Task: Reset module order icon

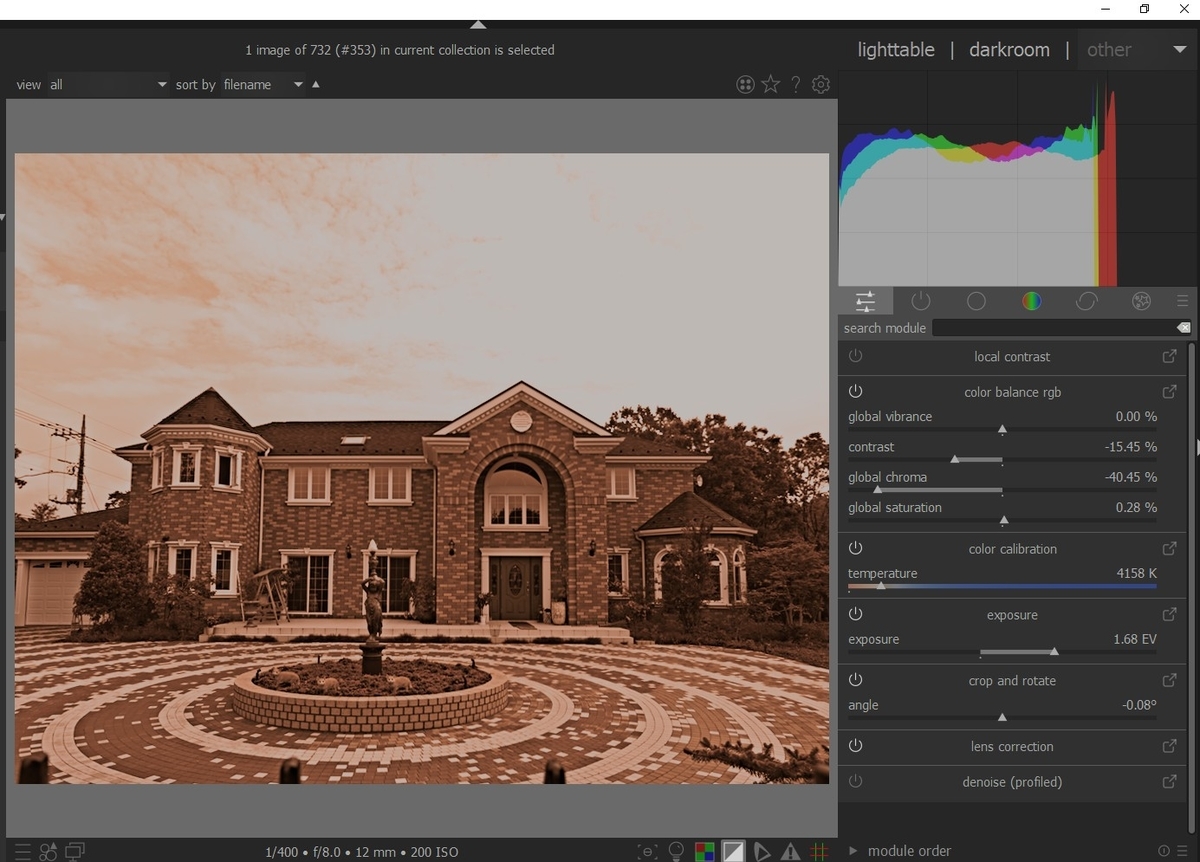Action: tap(1164, 851)
